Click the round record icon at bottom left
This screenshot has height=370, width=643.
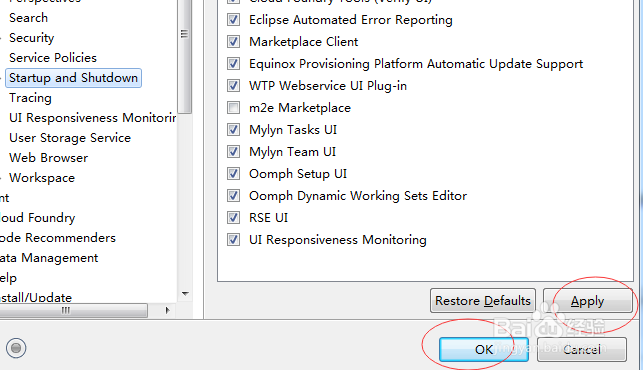(x=16, y=348)
